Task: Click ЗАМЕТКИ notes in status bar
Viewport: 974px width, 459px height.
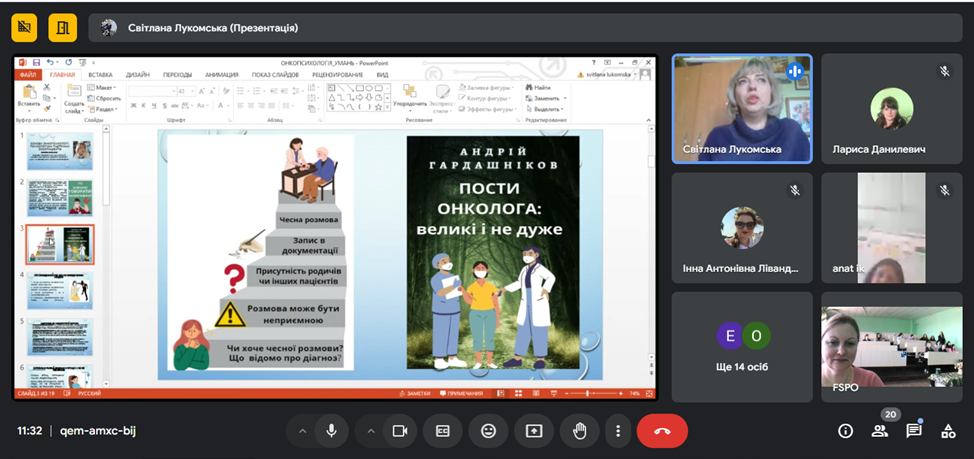Action: pyautogui.click(x=415, y=393)
